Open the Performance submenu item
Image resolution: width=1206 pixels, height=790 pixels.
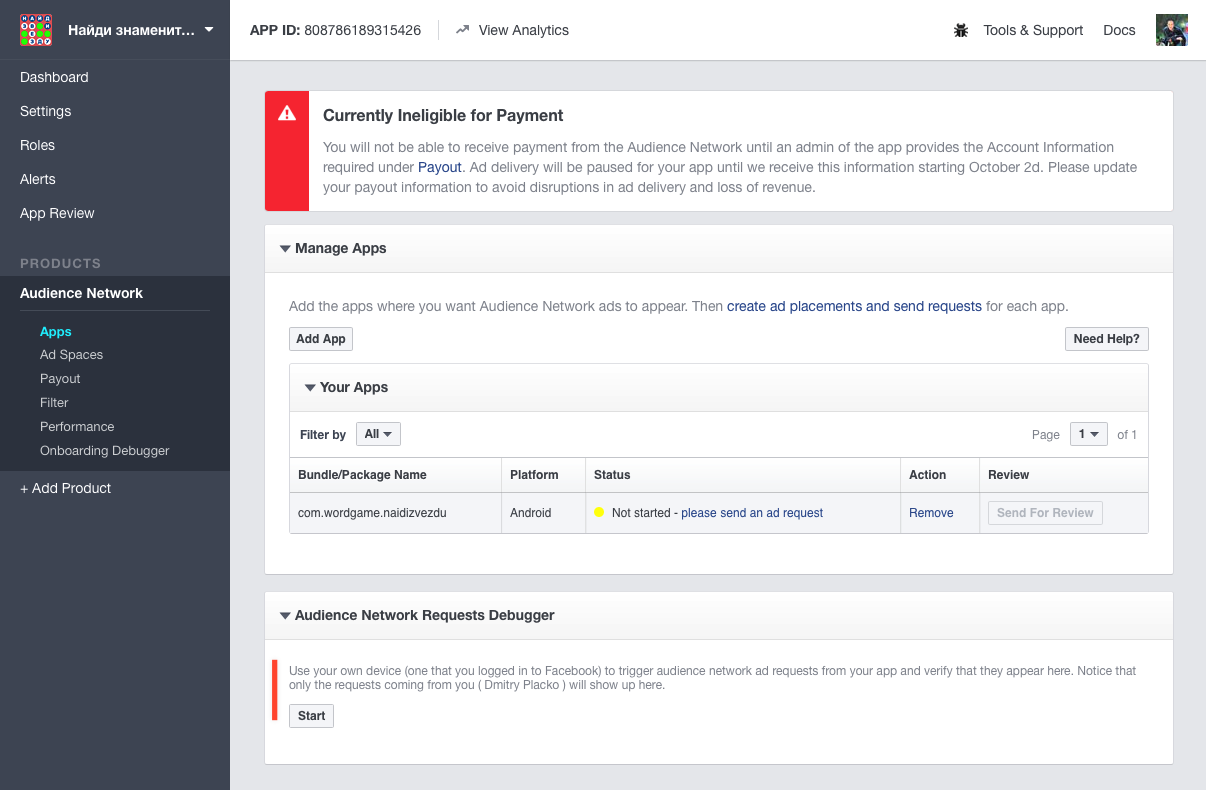coord(77,427)
